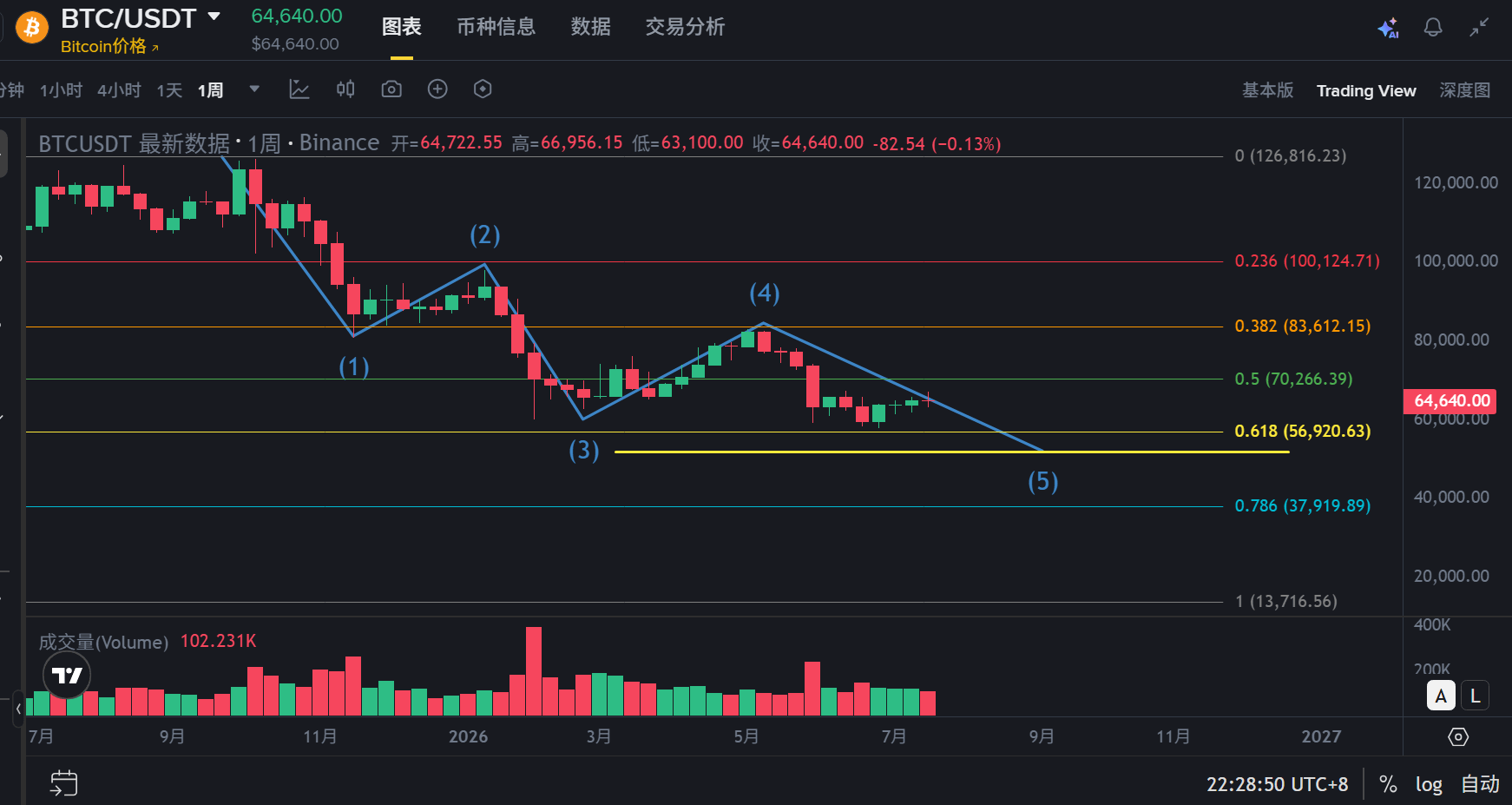Expand the left panel arrow beside volume
Viewport: 1512px width, 805px height.
18,709
